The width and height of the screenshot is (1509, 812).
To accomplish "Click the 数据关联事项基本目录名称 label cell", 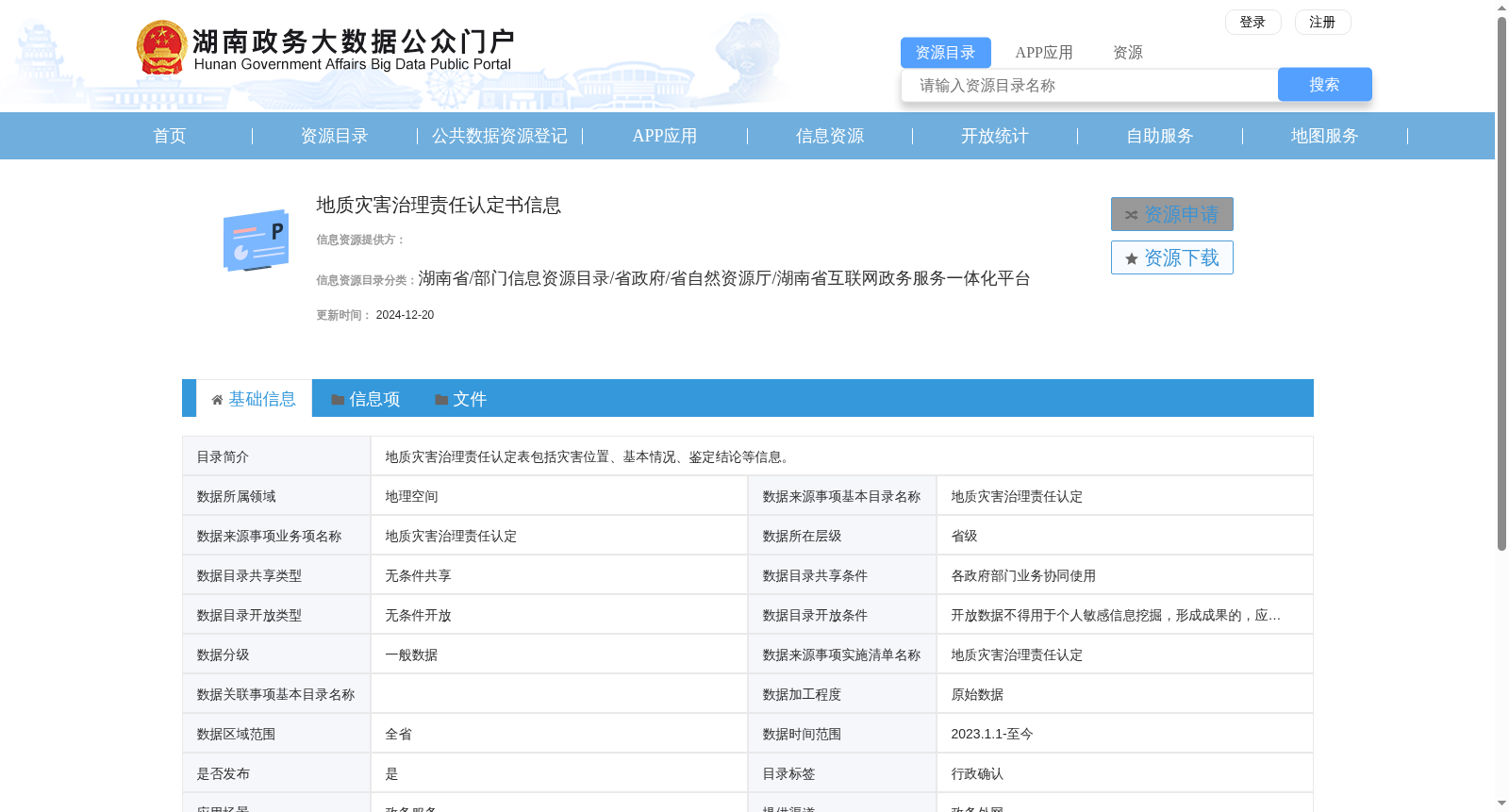I will coord(276,694).
